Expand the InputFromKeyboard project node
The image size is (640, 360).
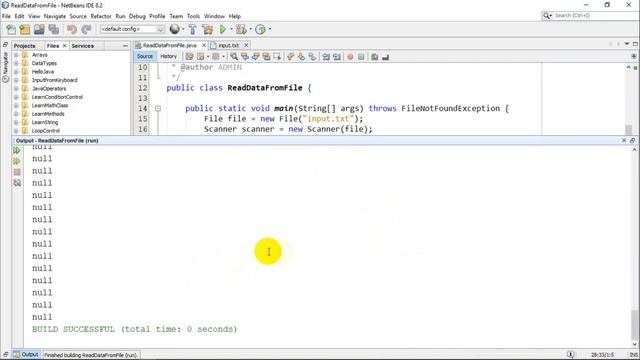pyautogui.click(x=16, y=80)
